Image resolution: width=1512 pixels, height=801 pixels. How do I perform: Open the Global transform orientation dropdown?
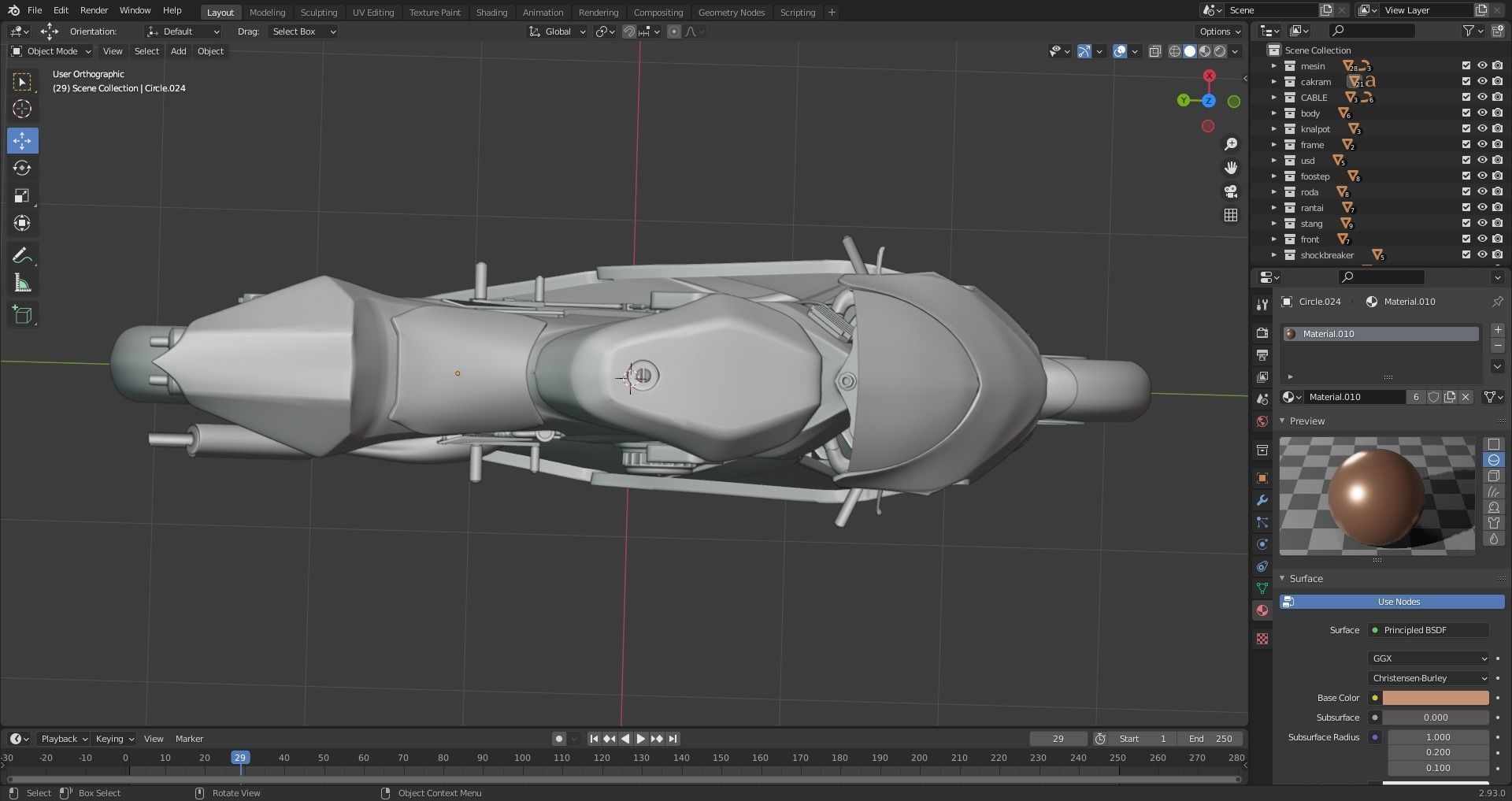[557, 32]
